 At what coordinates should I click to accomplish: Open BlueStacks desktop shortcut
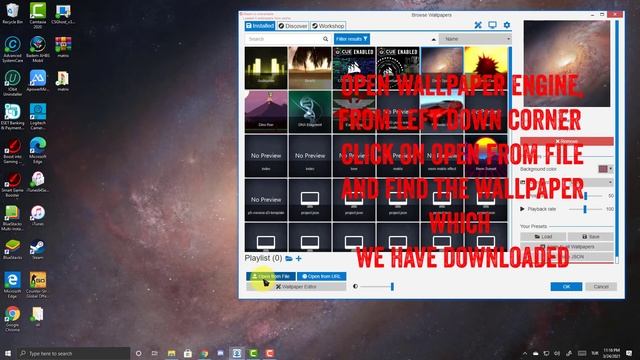pyautogui.click(x=12, y=249)
